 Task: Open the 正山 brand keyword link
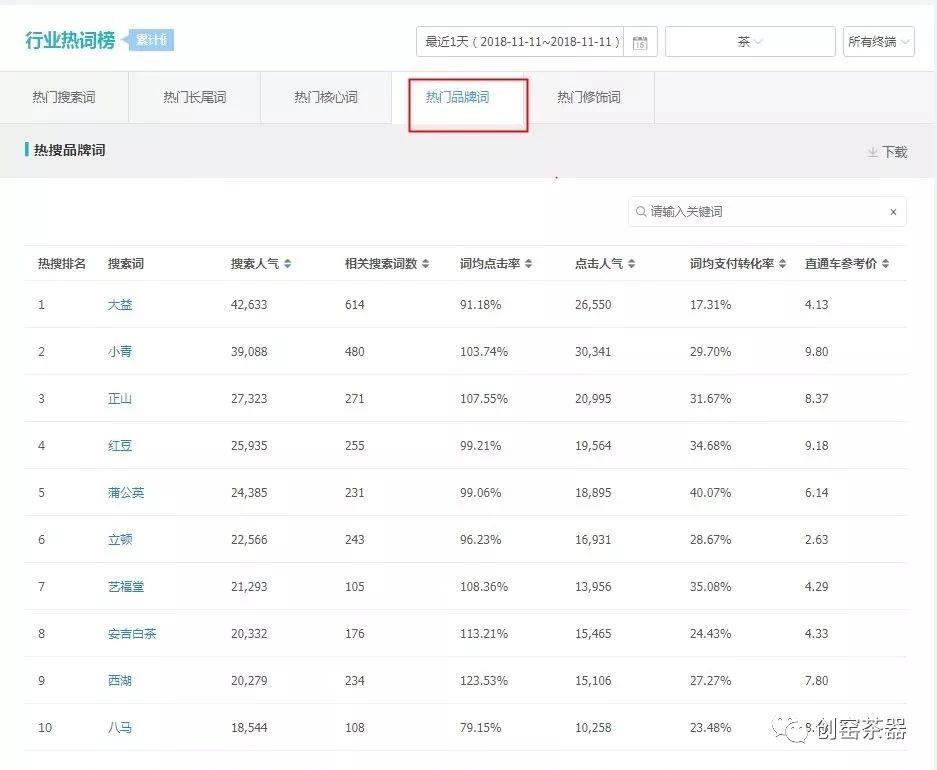click(120, 398)
